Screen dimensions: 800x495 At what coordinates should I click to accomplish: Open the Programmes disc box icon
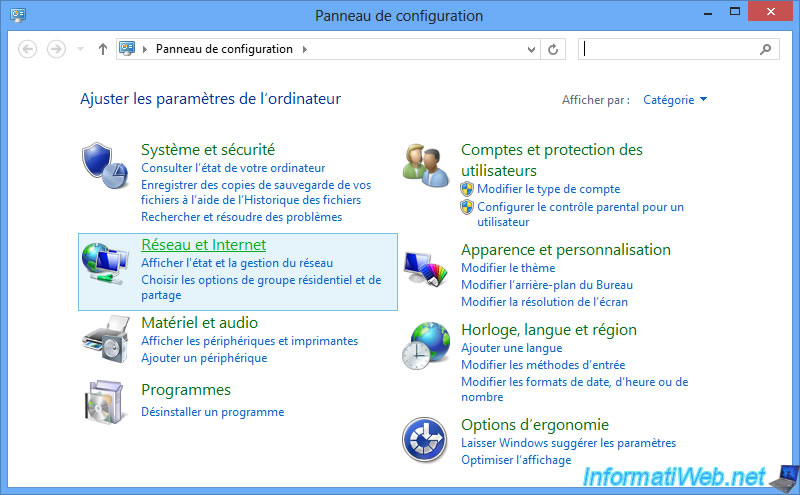[105, 402]
